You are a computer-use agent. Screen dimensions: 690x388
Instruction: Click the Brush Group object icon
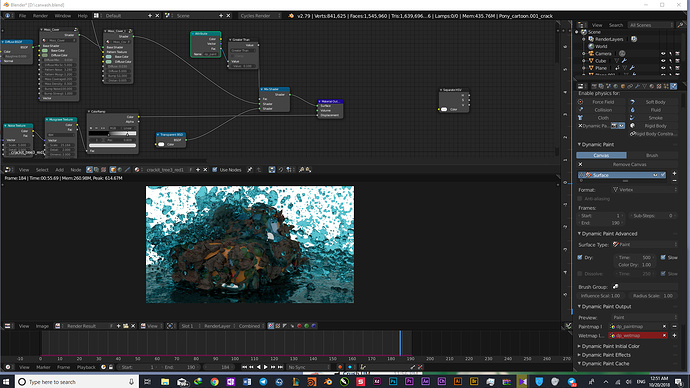(x=616, y=287)
